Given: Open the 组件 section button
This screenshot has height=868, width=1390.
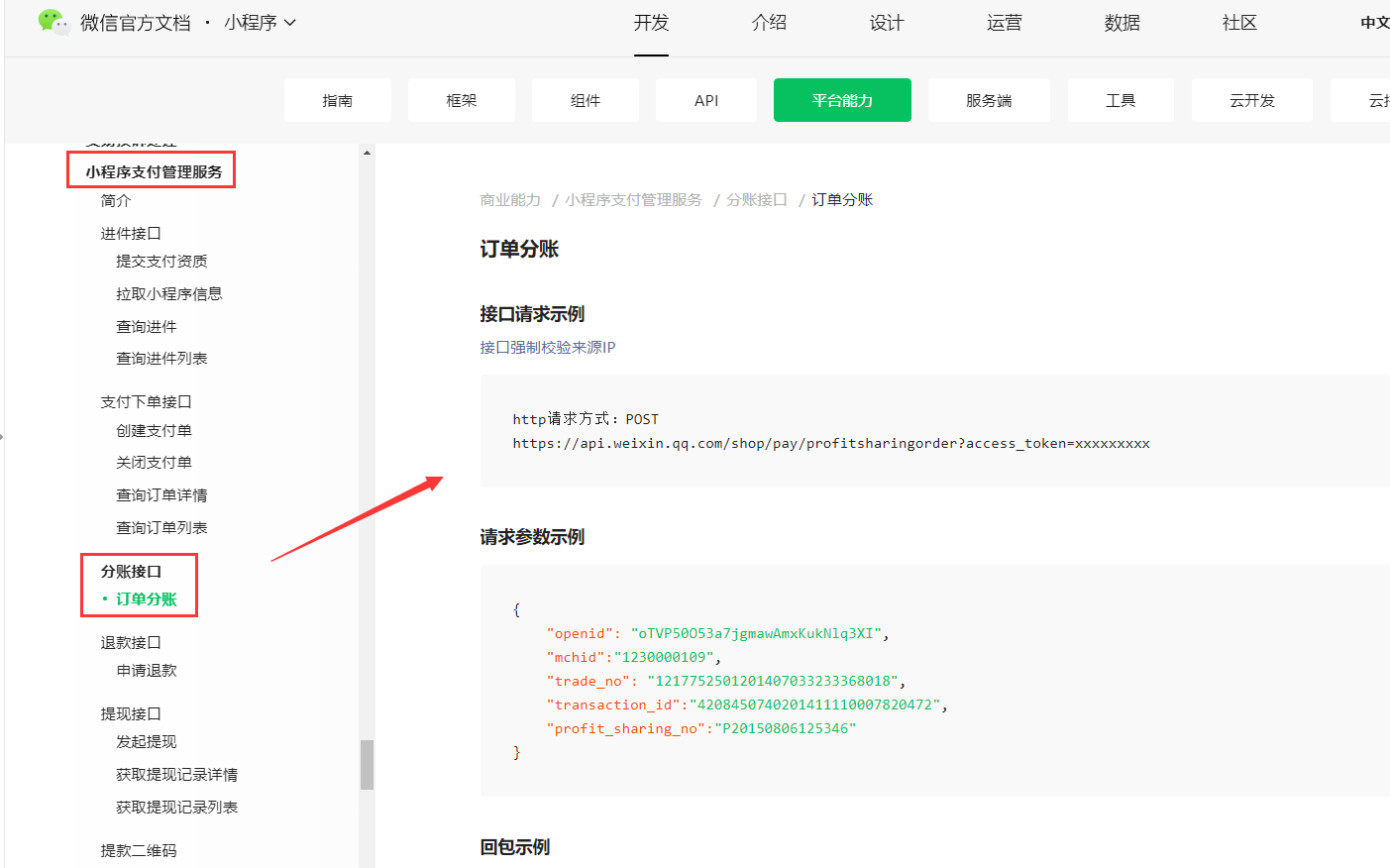Looking at the screenshot, I should coord(586,100).
